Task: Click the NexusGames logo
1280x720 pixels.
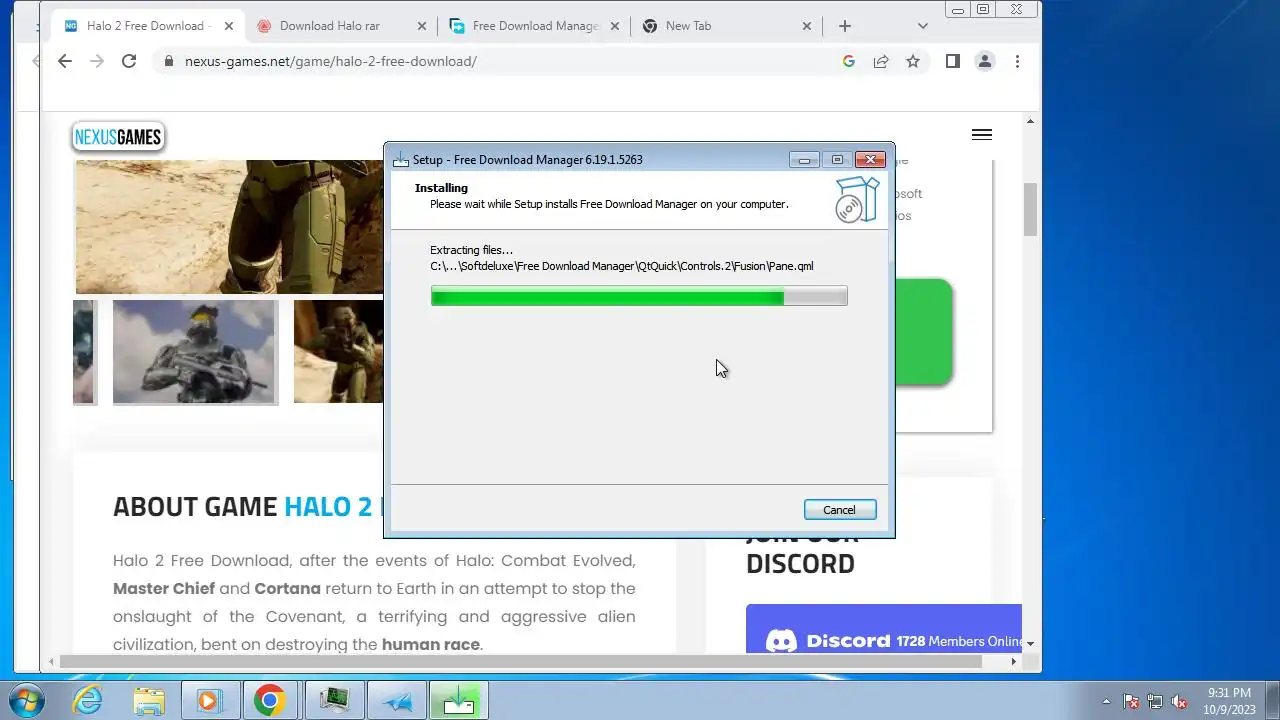Action: coord(118,137)
